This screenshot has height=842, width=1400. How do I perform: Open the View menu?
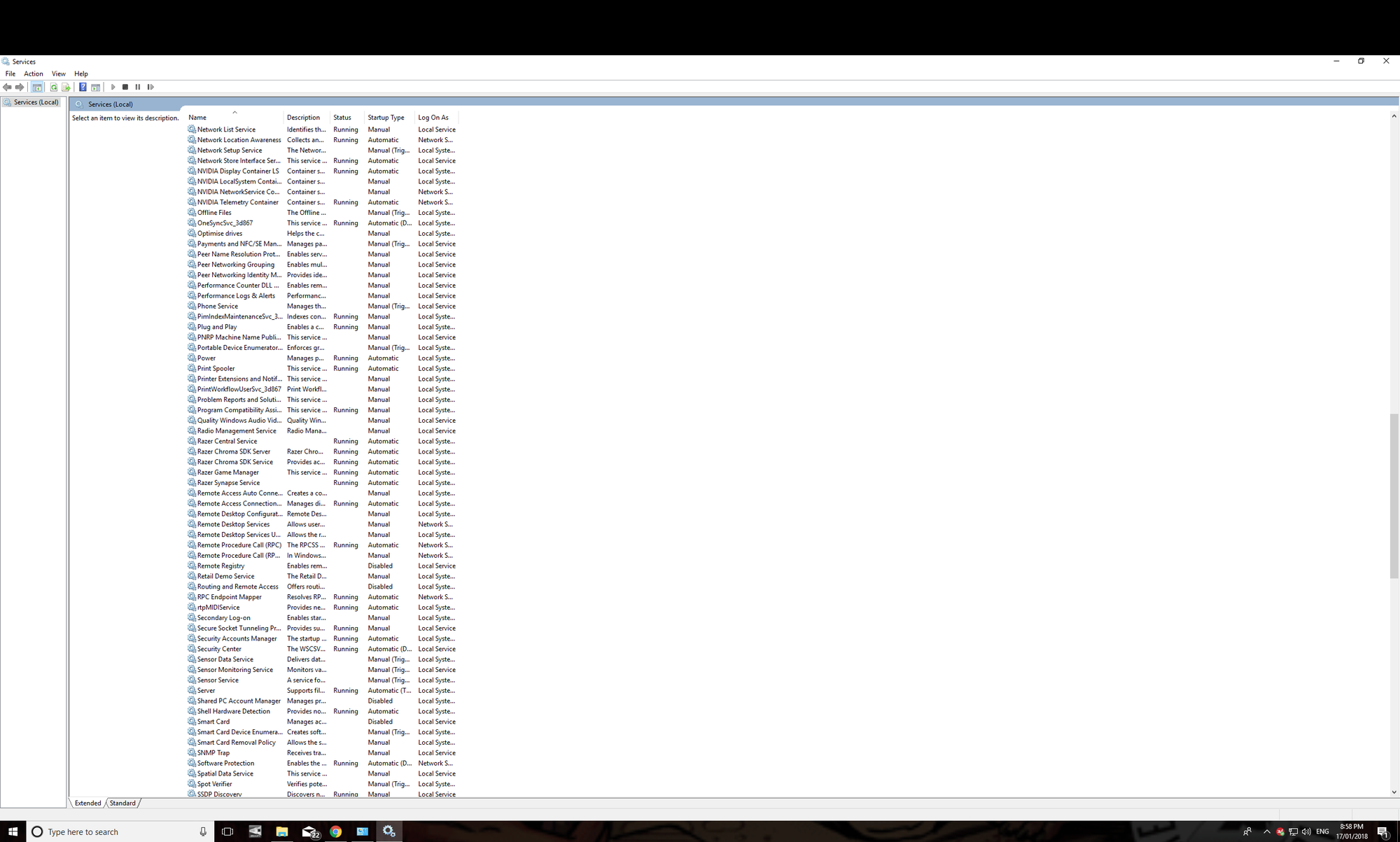click(x=58, y=73)
